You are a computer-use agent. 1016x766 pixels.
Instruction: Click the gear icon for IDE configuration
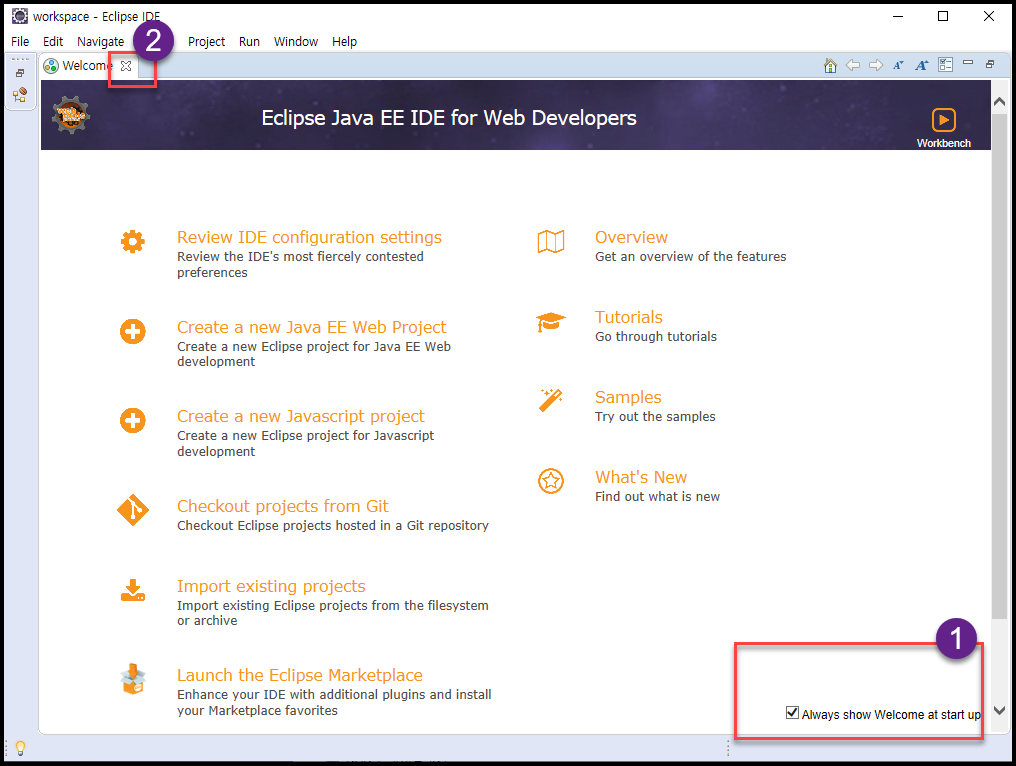tap(133, 242)
